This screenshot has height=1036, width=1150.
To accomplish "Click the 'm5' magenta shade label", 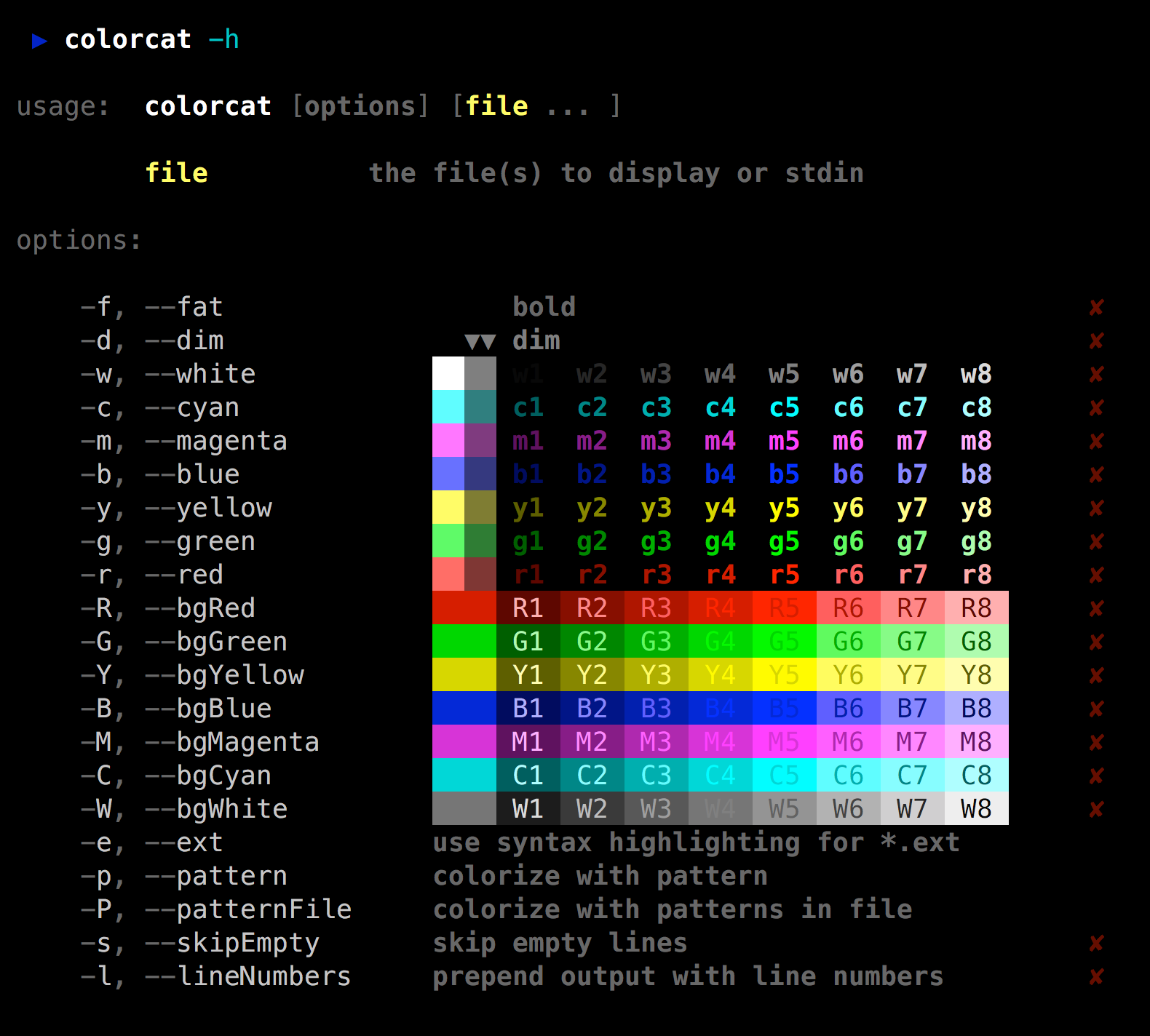I will 784,442.
